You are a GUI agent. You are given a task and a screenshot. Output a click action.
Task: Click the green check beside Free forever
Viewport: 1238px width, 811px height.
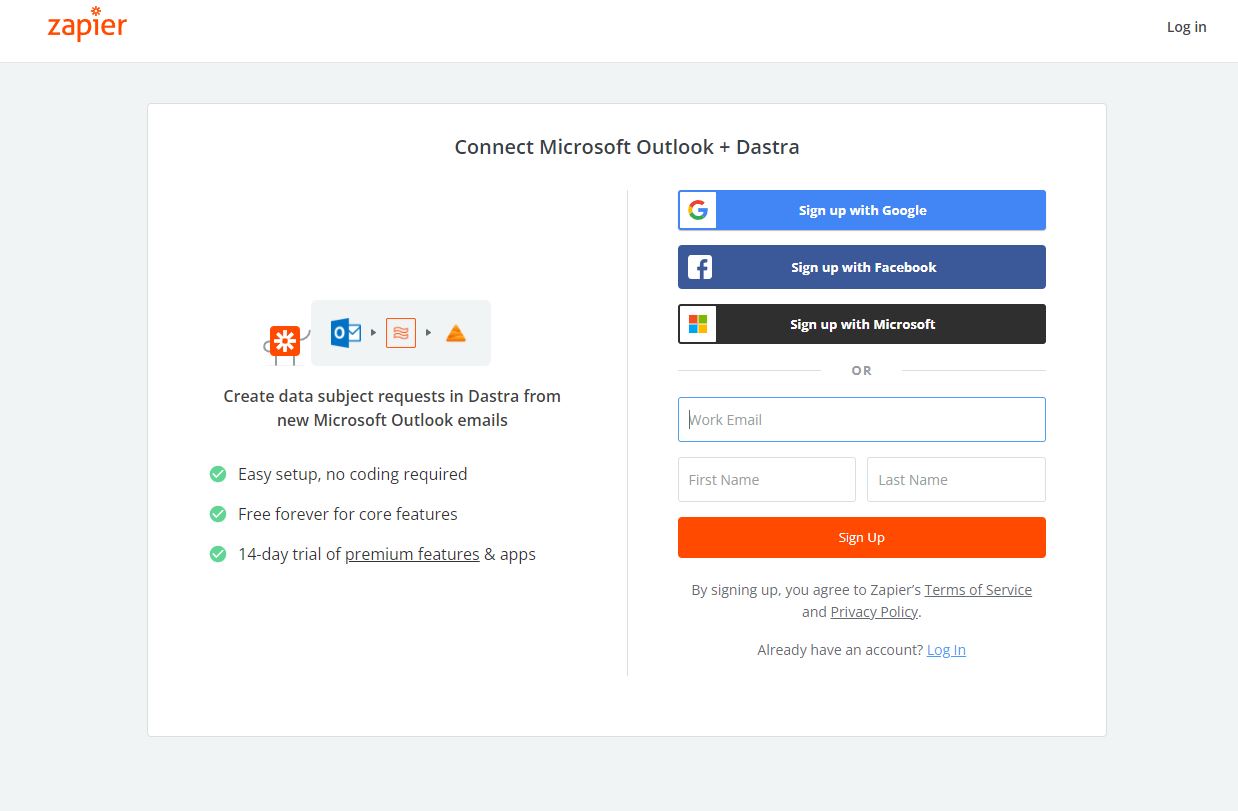218,514
